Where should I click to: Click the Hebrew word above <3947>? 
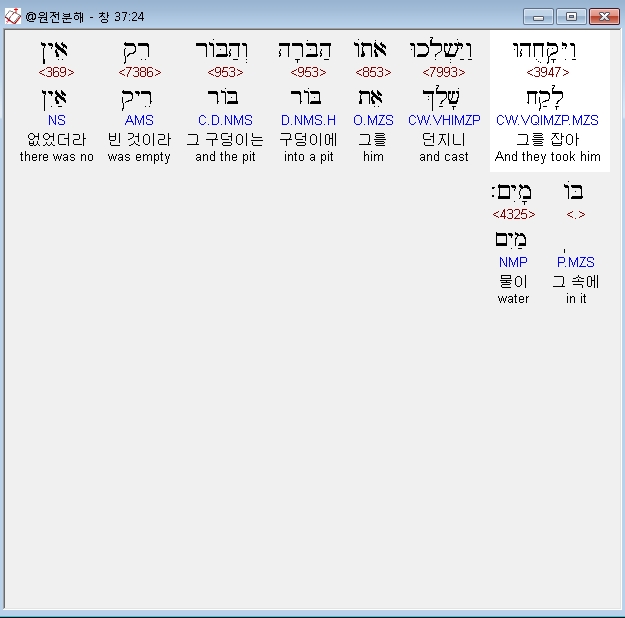(544, 51)
